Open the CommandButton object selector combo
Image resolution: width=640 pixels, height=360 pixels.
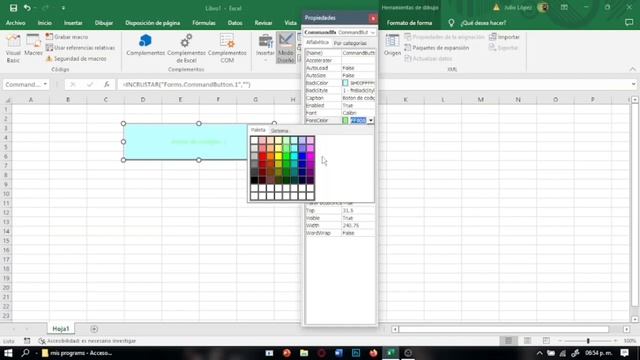pyautogui.click(x=340, y=32)
